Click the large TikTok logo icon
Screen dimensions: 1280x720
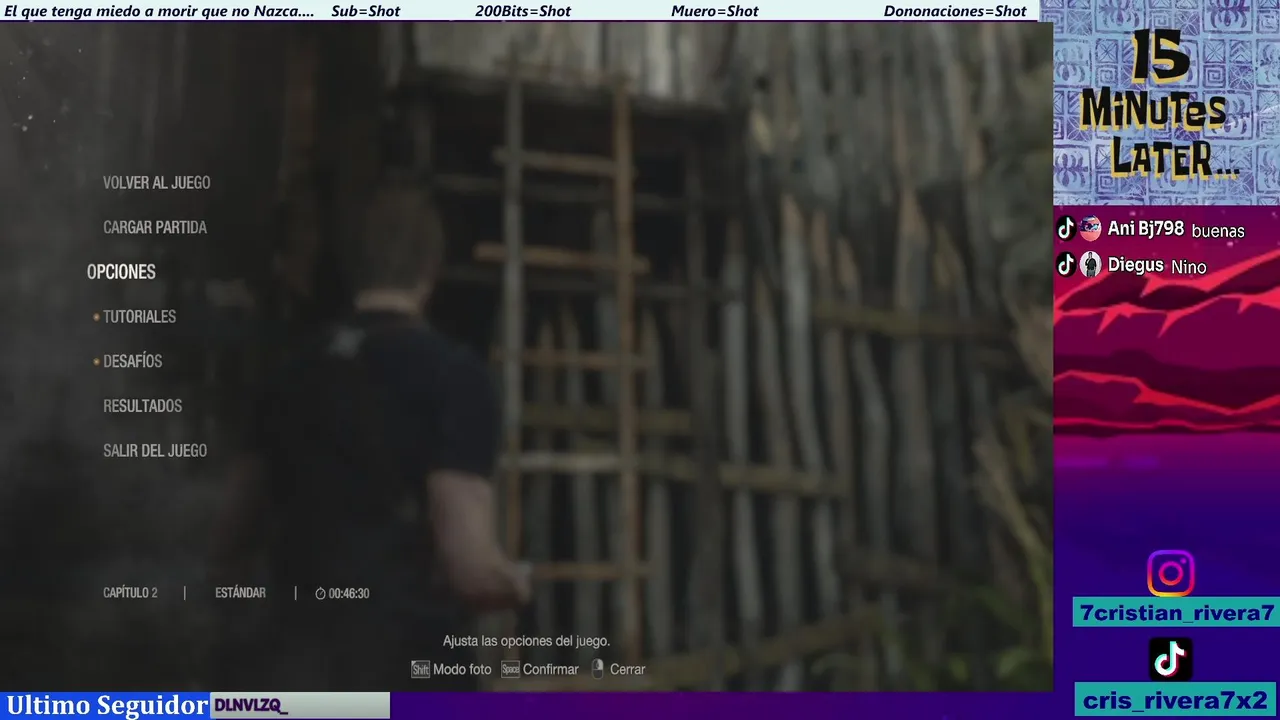point(1170,659)
